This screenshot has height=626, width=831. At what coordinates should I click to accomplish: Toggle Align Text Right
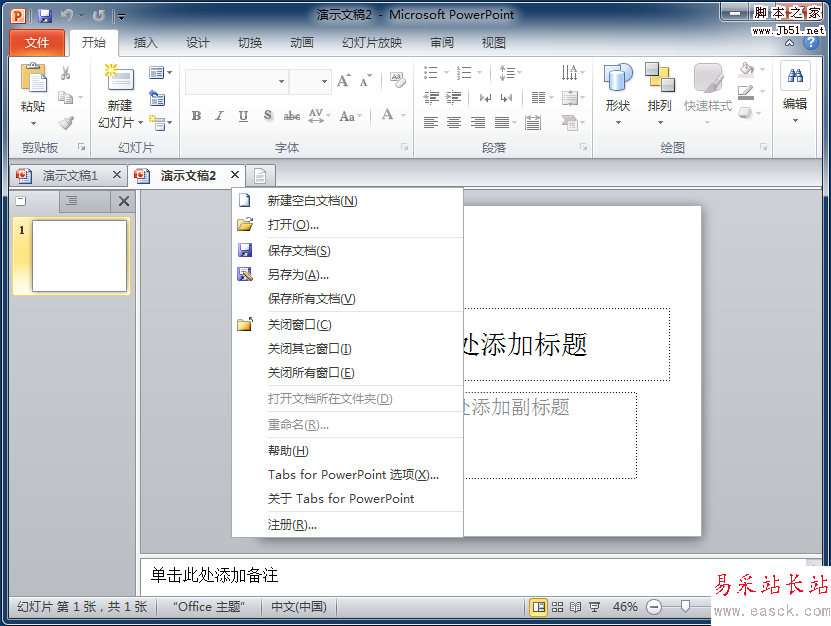point(478,123)
